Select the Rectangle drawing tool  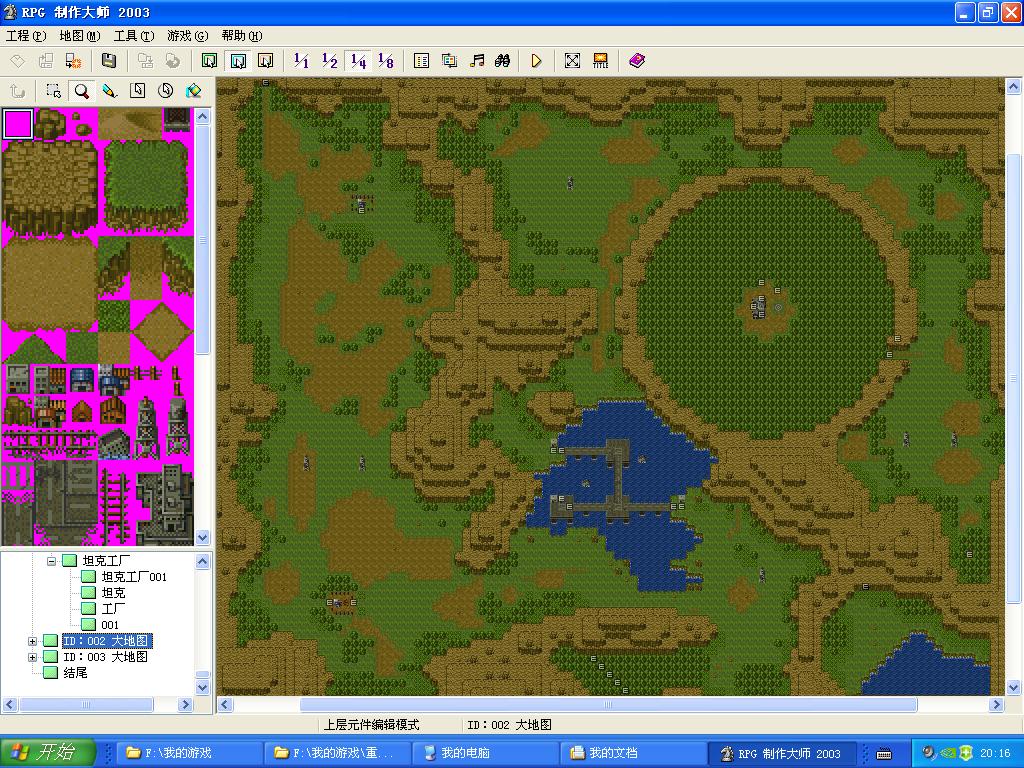point(137,91)
